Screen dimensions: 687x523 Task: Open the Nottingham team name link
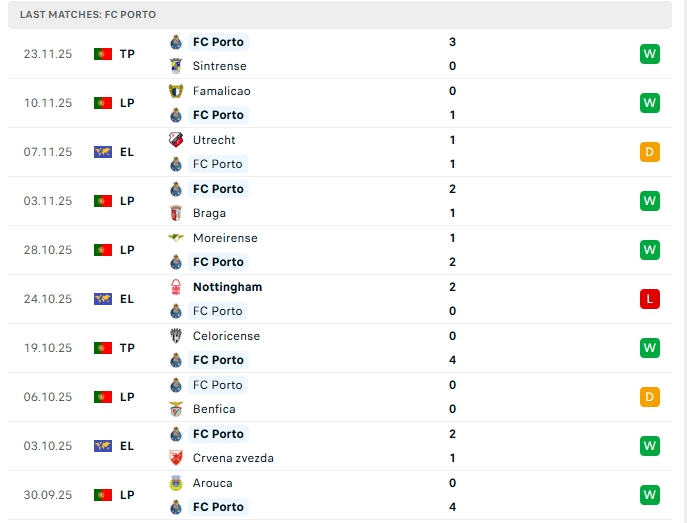(227, 287)
